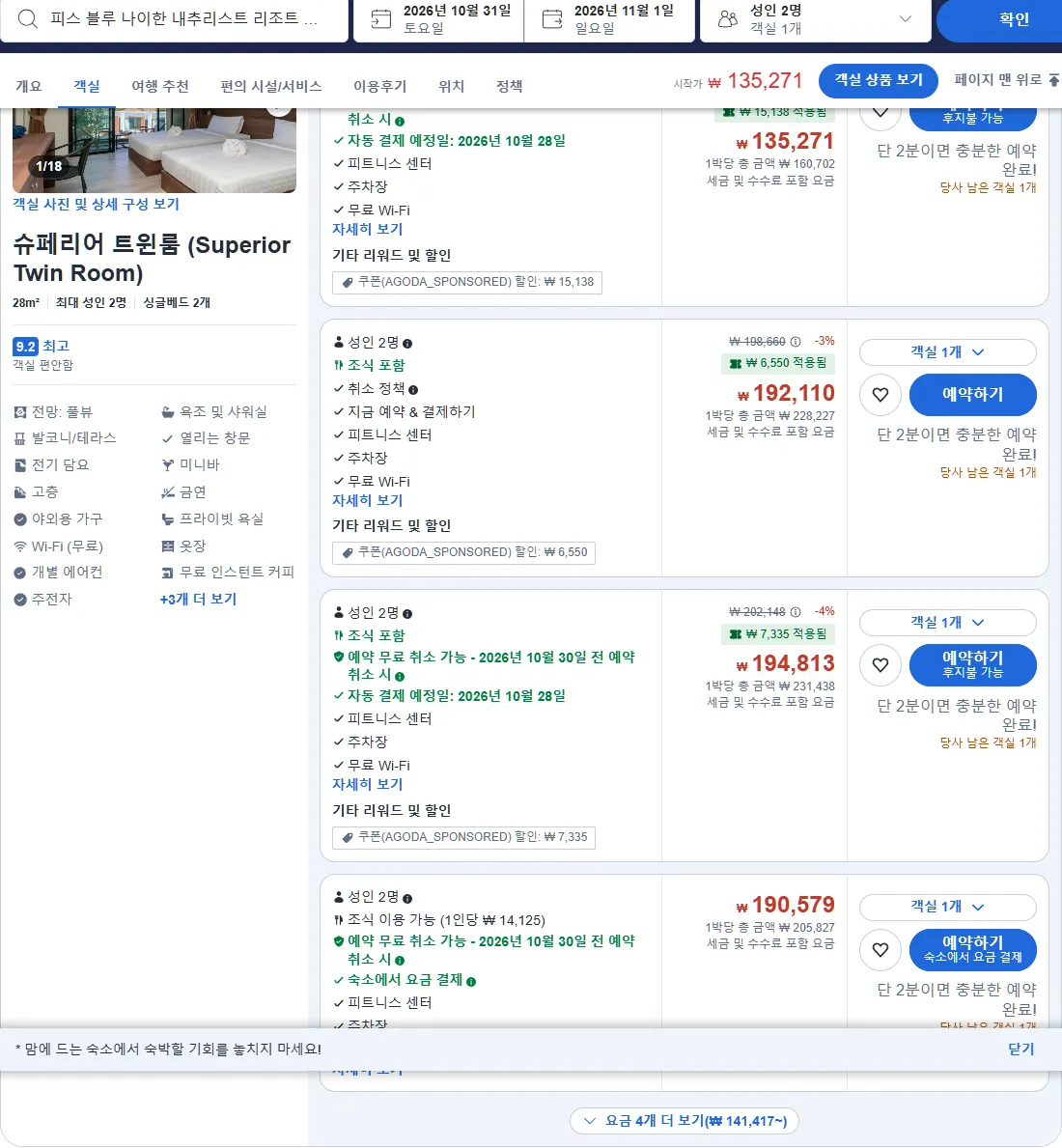Go to 여행 추천 tab
Viewport: 1062px width, 1148px height.
160,86
